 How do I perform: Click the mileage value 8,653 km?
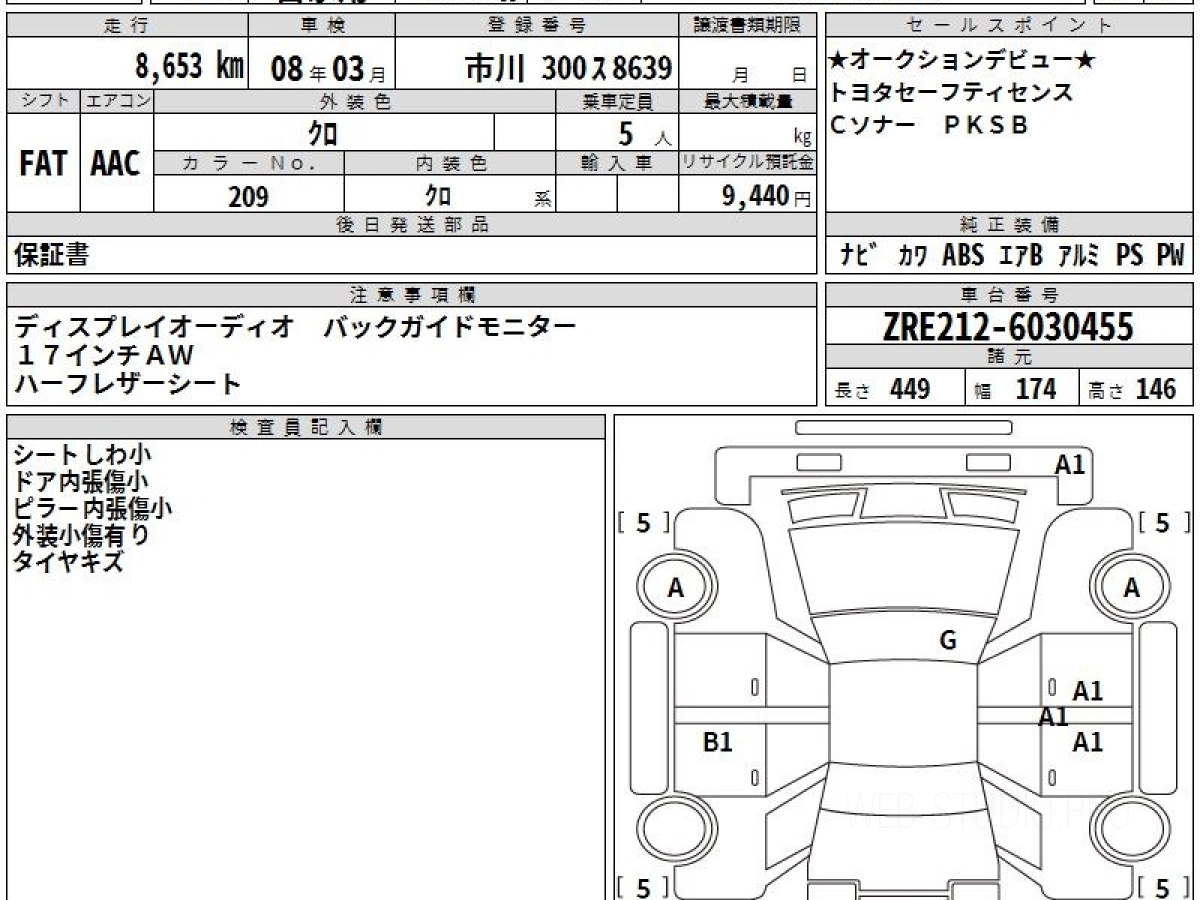coord(190,66)
